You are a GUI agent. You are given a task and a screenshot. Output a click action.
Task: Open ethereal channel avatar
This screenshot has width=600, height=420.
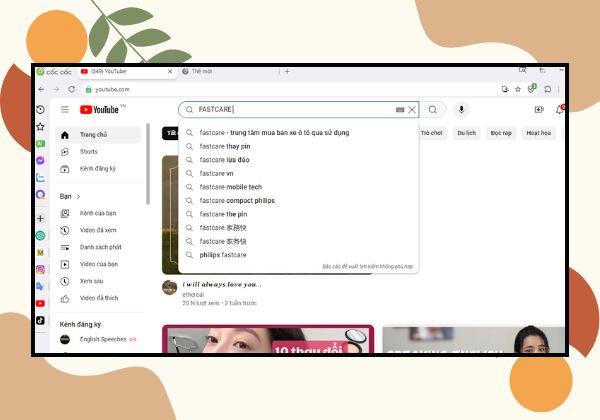point(170,287)
